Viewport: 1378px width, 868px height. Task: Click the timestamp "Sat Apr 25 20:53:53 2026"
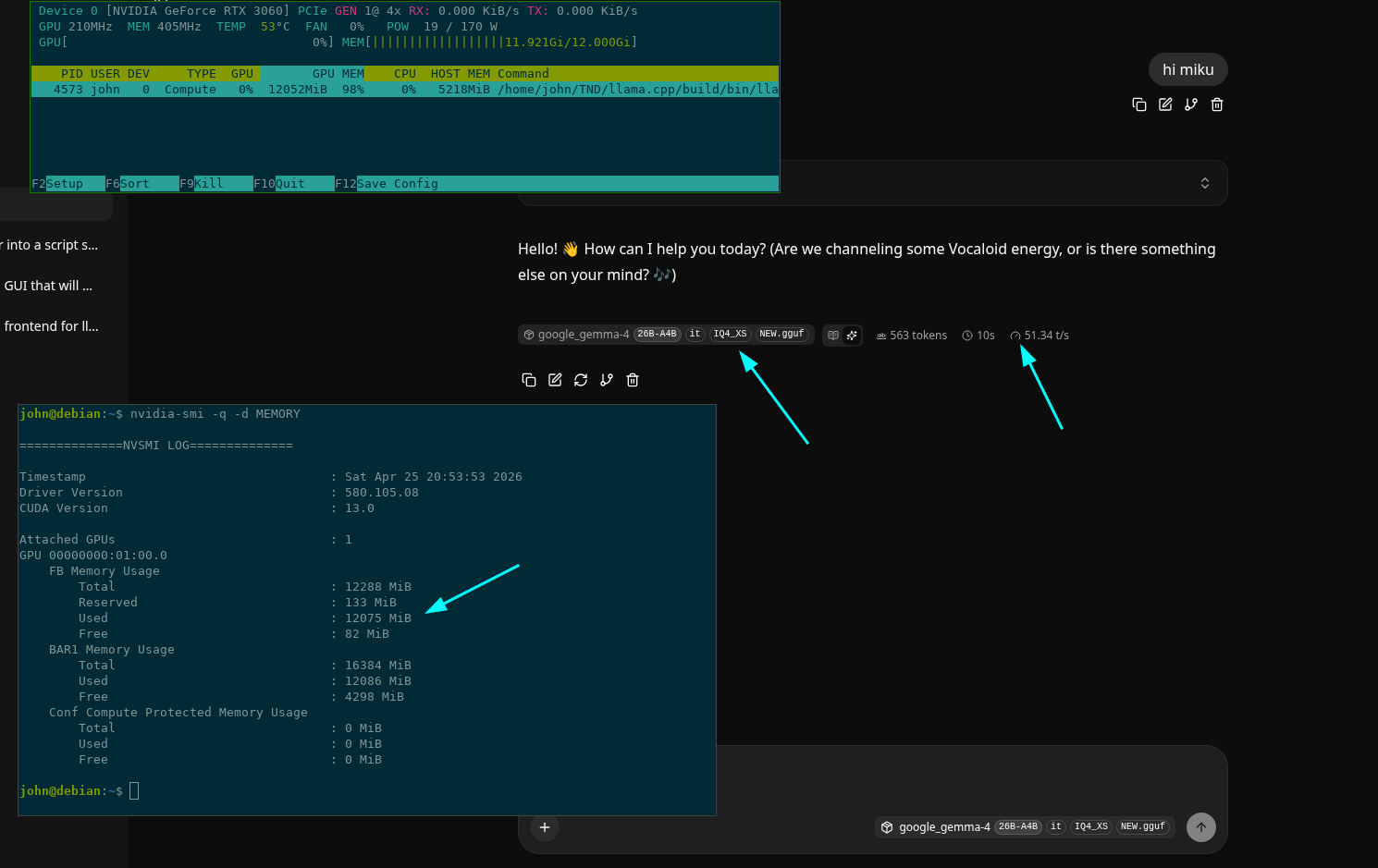click(x=434, y=477)
